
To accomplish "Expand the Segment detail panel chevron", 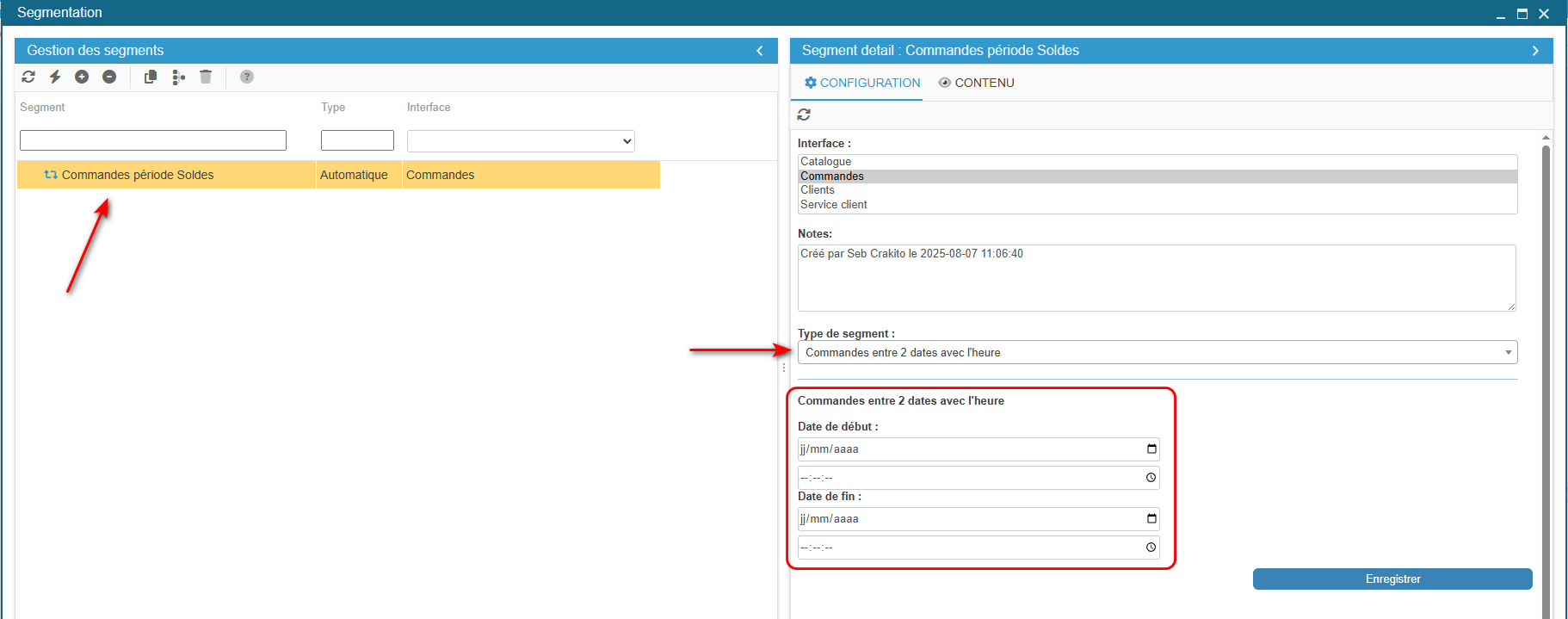I will [1535, 51].
